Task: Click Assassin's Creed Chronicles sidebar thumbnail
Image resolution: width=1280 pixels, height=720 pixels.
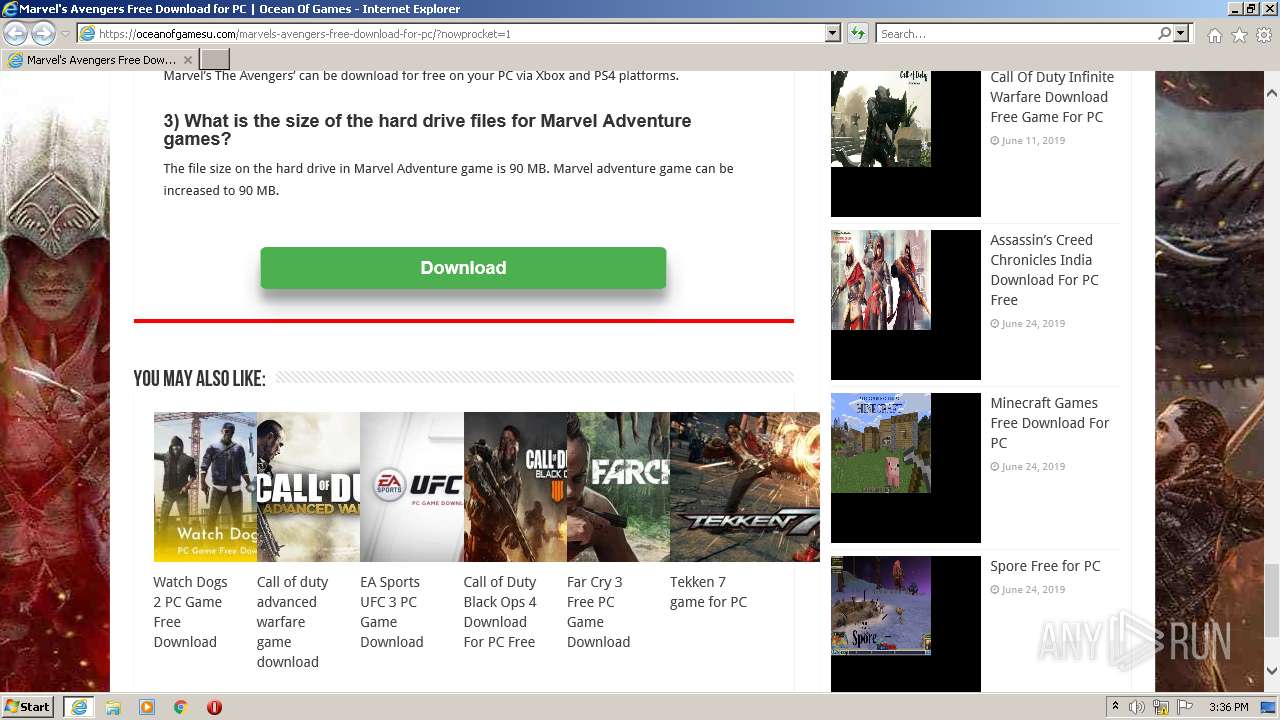Action: tap(906, 305)
